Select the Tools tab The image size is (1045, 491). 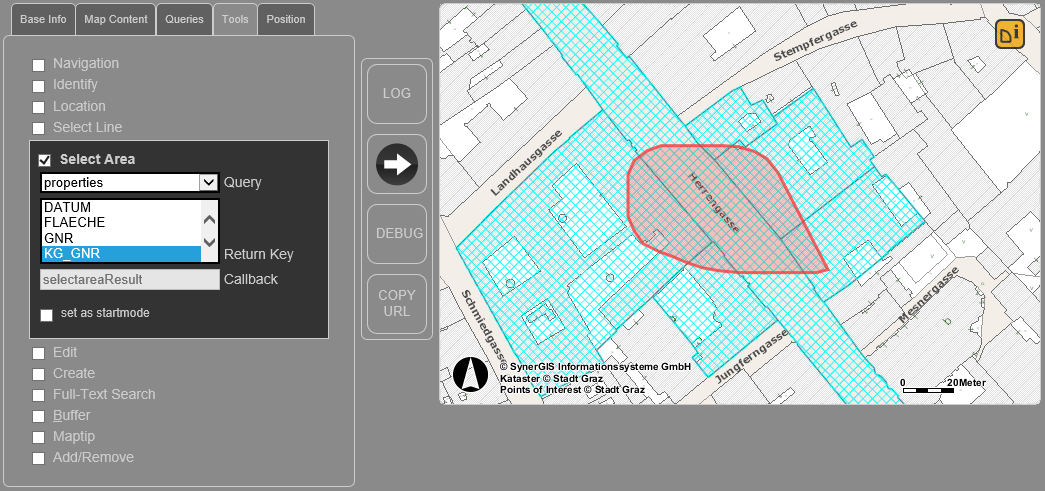click(x=235, y=19)
